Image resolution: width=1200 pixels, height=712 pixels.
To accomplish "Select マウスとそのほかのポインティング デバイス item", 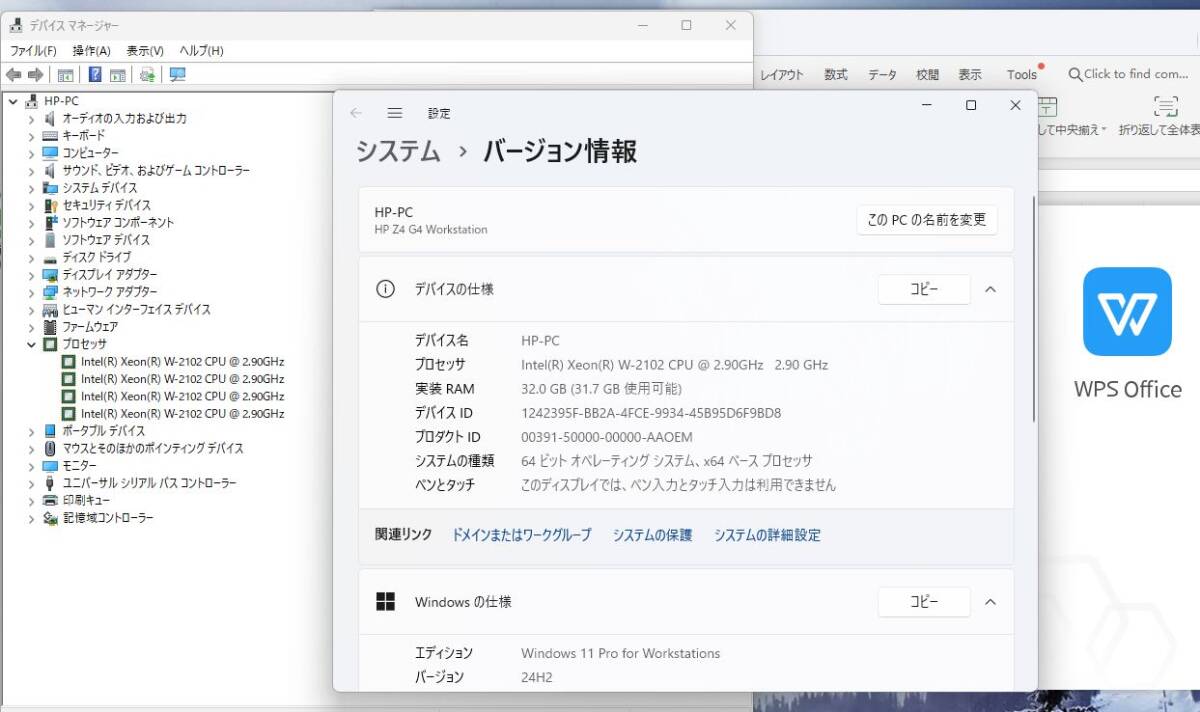I will pyautogui.click(x=152, y=448).
